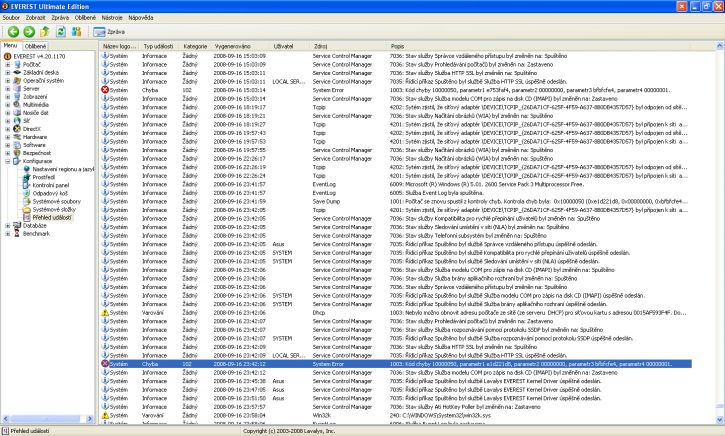
Task: Click the Zpráva report toolbar button
Action: pyautogui.click(x=109, y=32)
